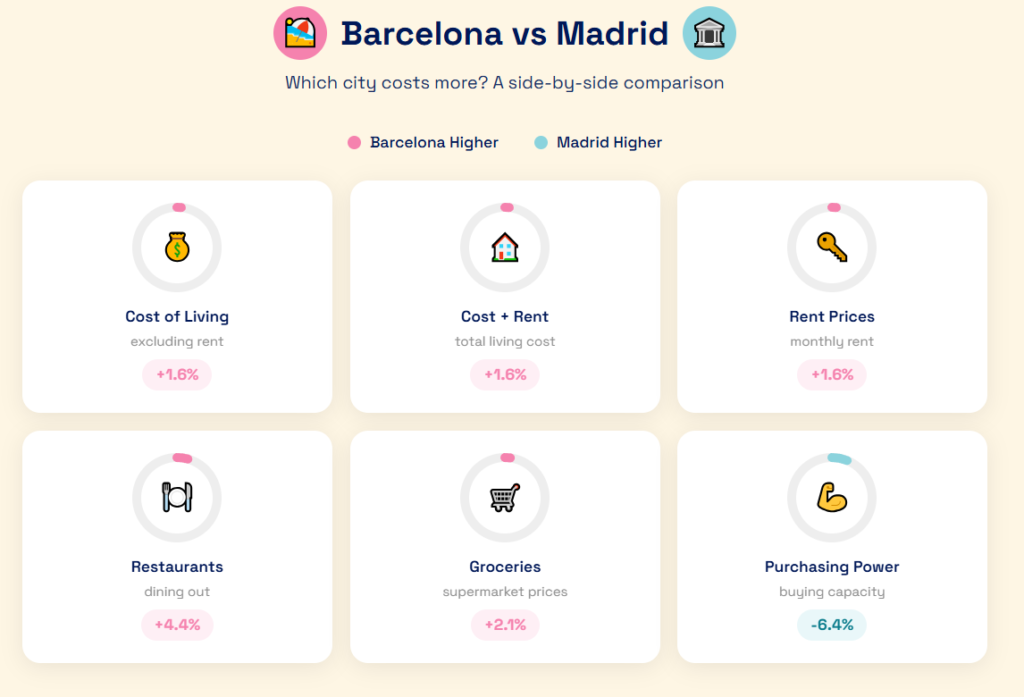Screen dimensions: 1024x697
Task: Click the +2.1% Groceries badge
Action: click(x=505, y=625)
